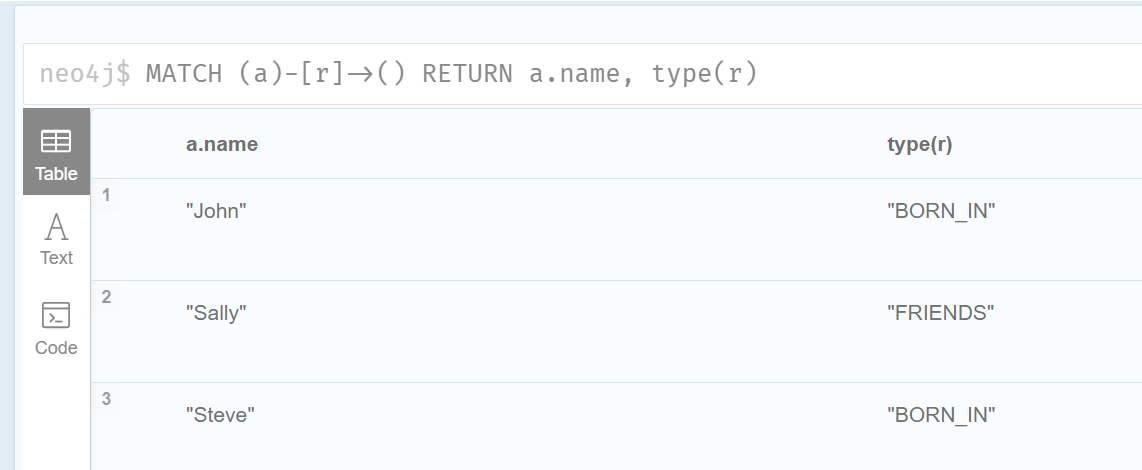
Task: Click "BORN_IN" in John's row
Action: [941, 211]
